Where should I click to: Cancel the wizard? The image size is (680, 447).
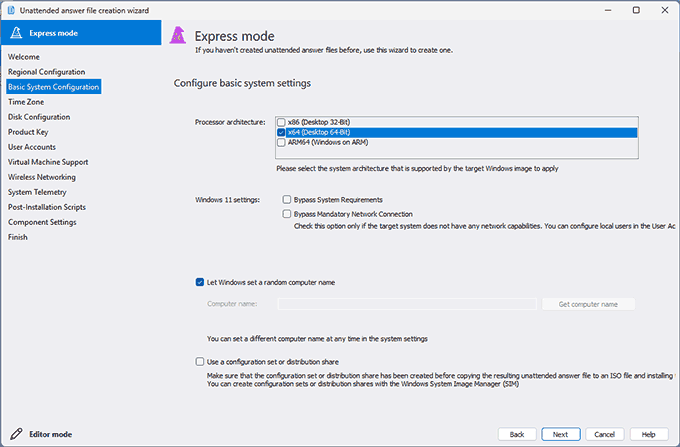605,434
